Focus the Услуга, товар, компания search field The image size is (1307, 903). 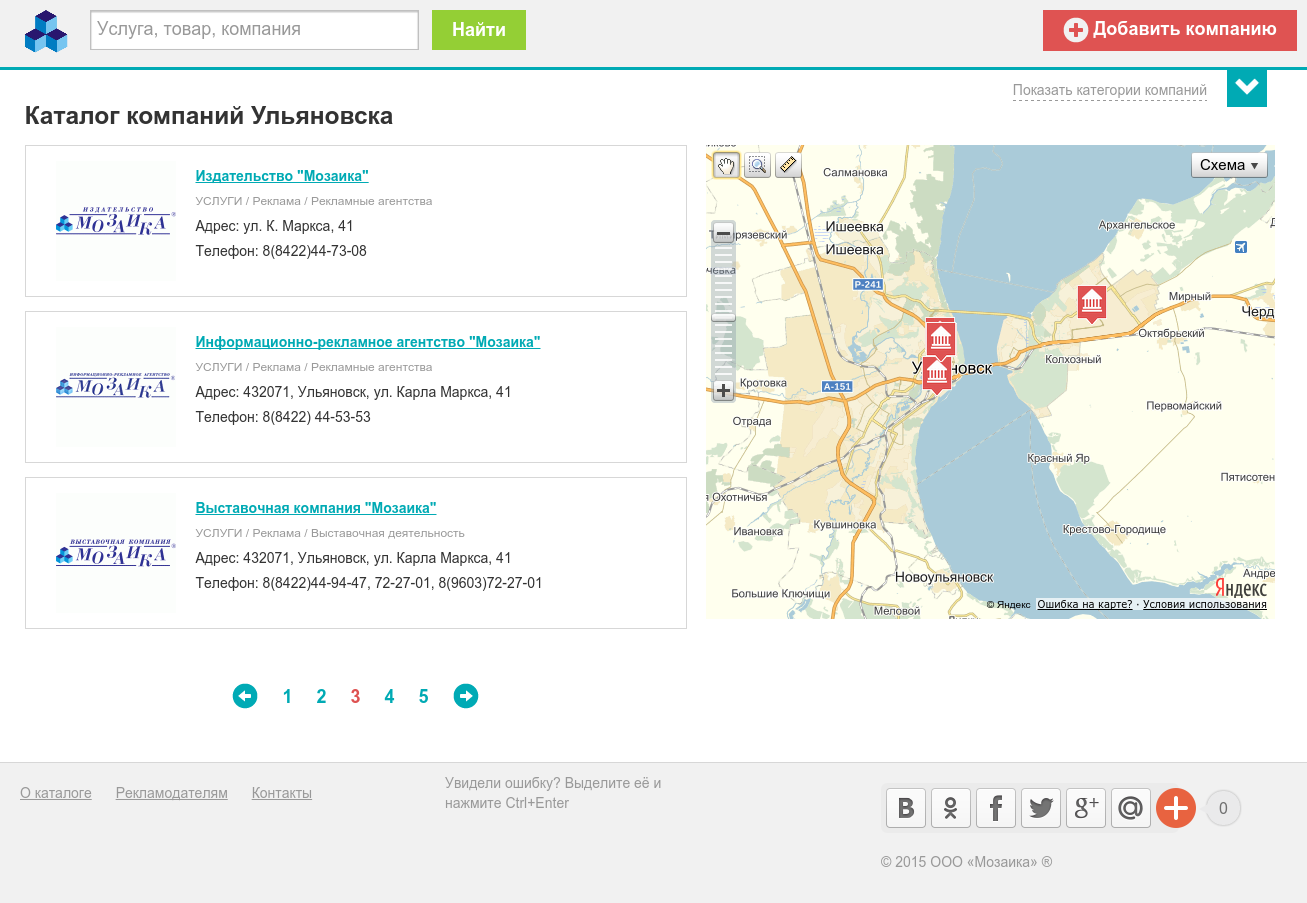point(254,30)
